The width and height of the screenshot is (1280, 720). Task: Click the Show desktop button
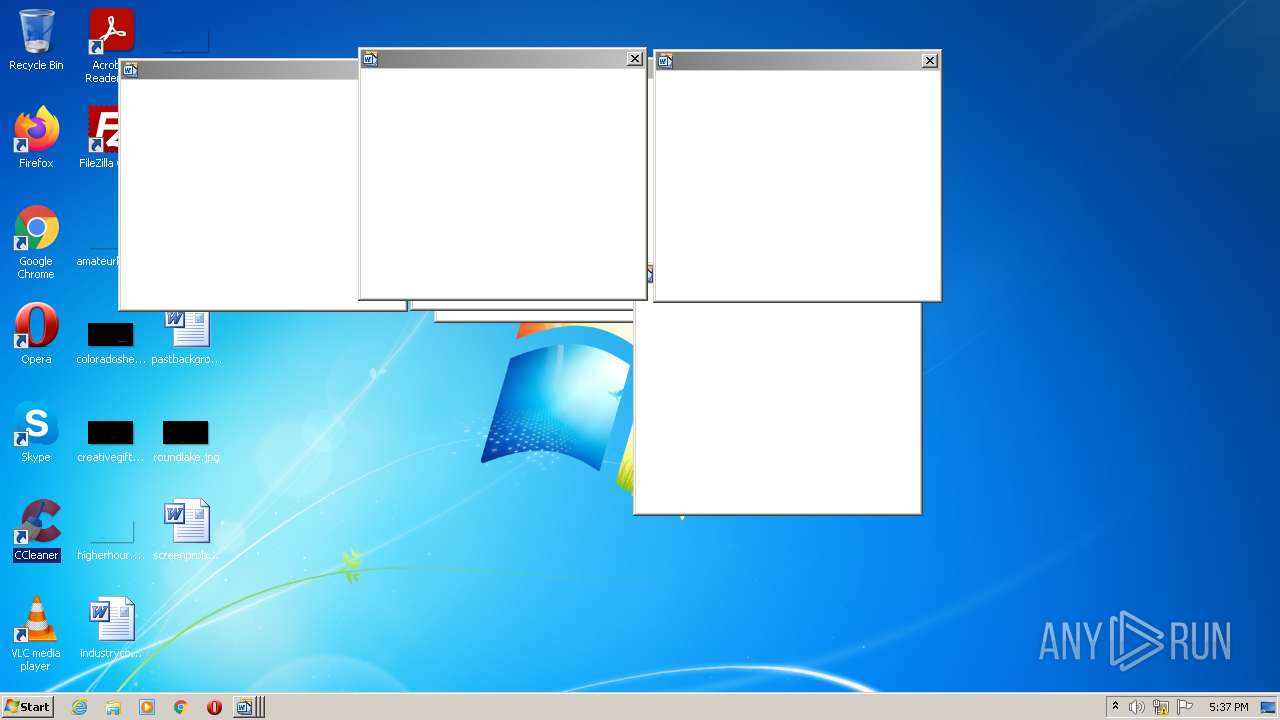(1268, 707)
